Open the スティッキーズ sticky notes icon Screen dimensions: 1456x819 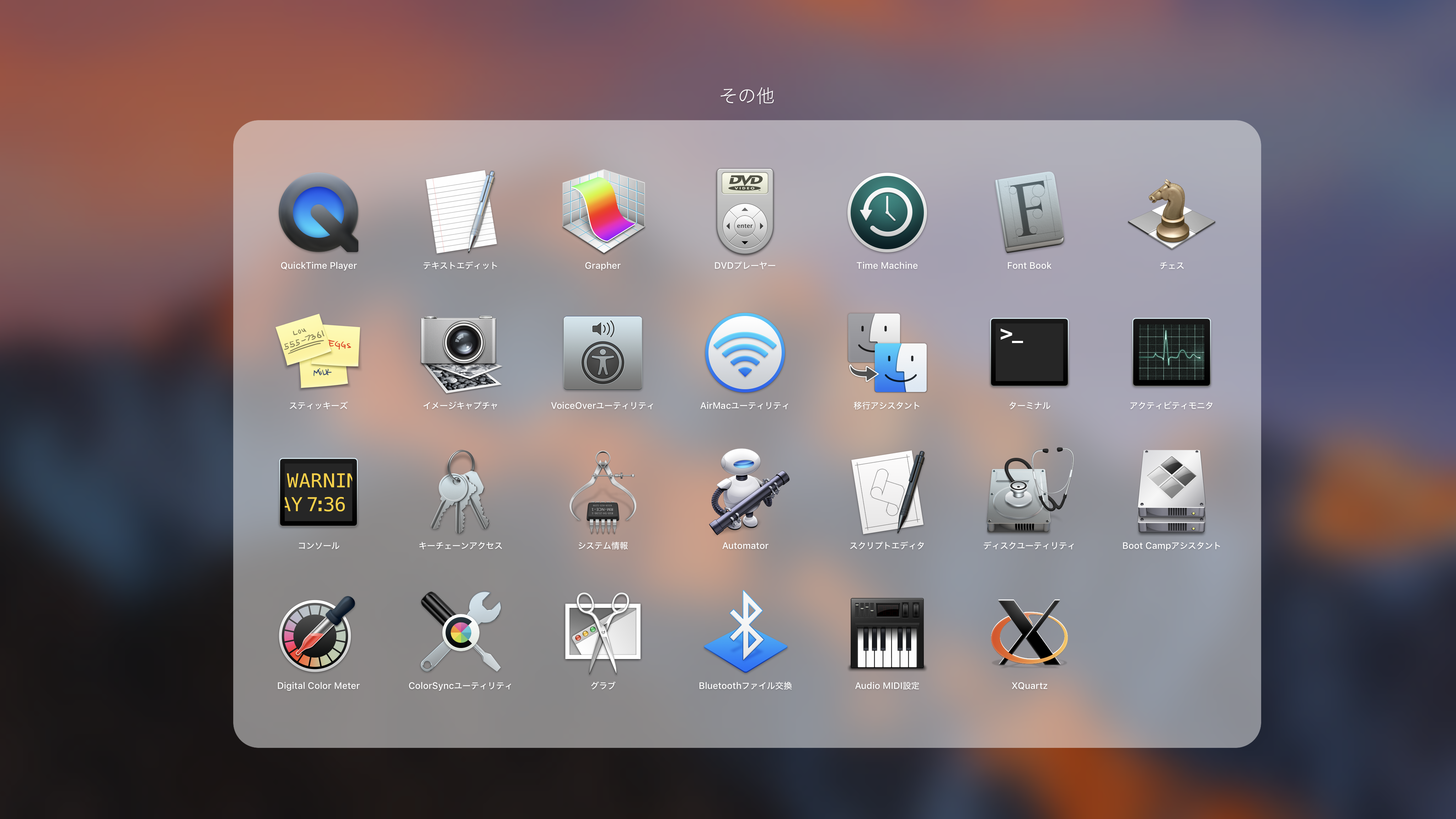[318, 352]
